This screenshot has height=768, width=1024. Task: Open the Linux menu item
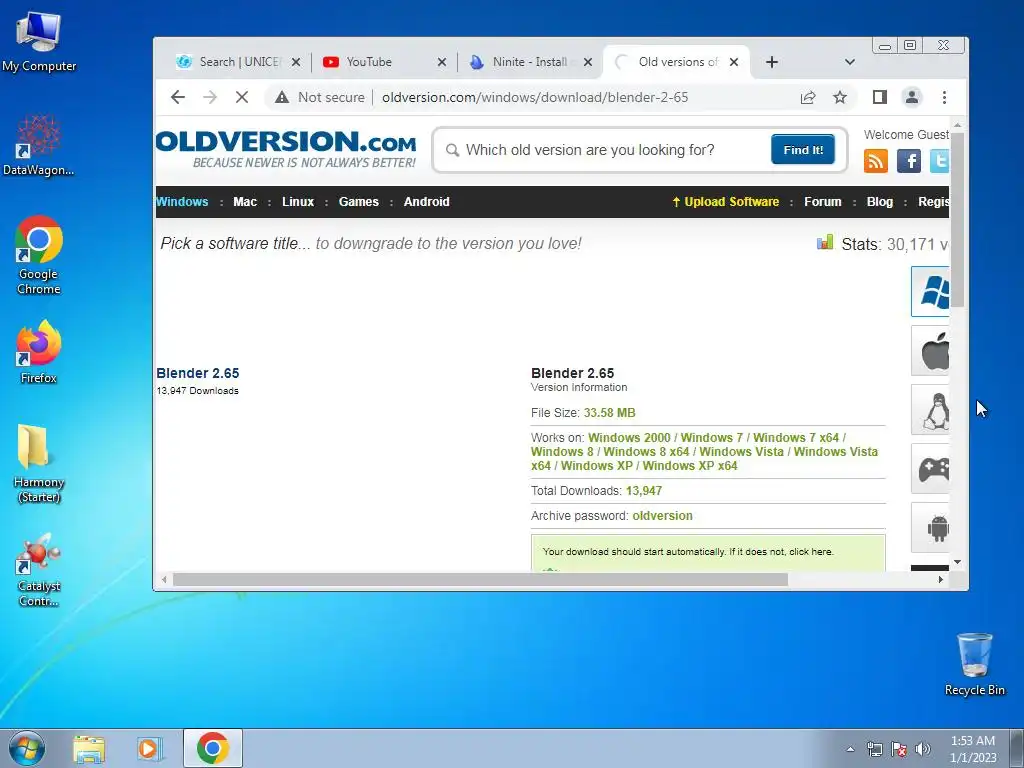click(x=298, y=202)
